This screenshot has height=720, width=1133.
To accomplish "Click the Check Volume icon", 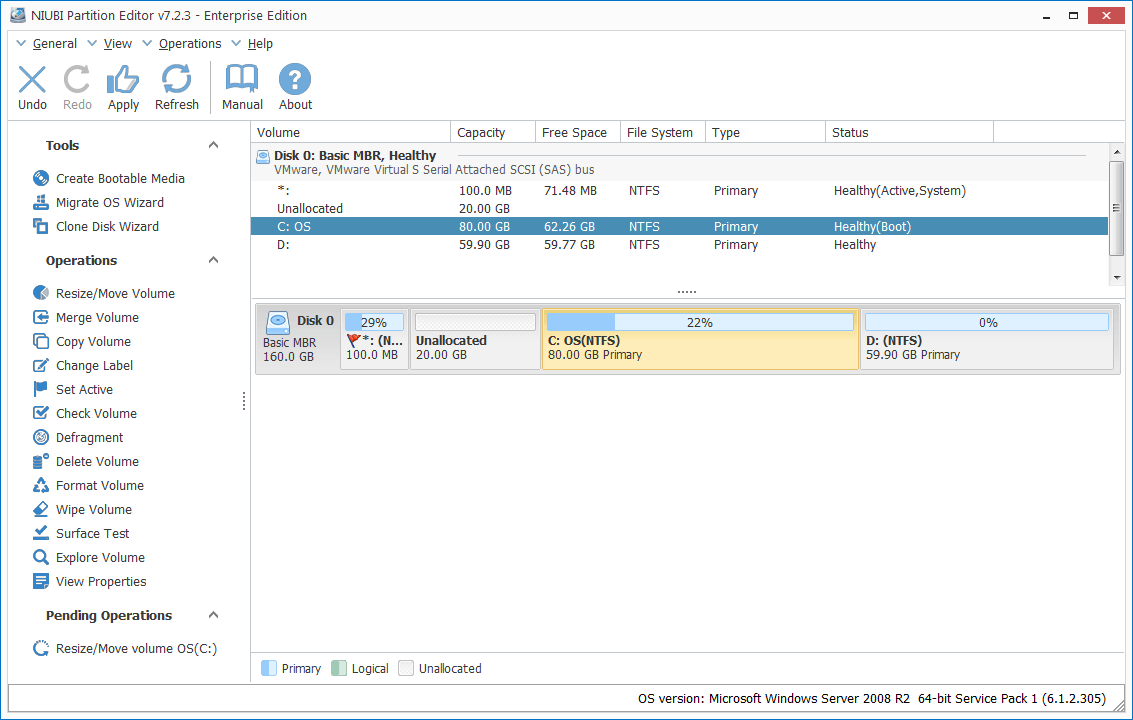I will coord(41,413).
